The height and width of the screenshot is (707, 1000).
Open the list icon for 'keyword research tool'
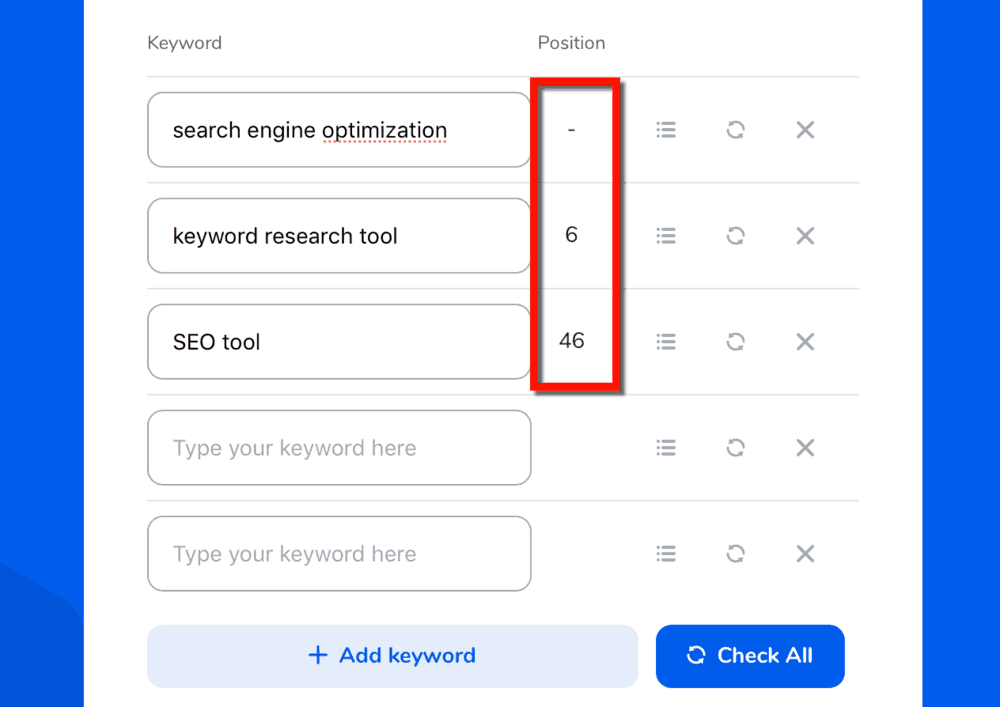click(x=666, y=235)
